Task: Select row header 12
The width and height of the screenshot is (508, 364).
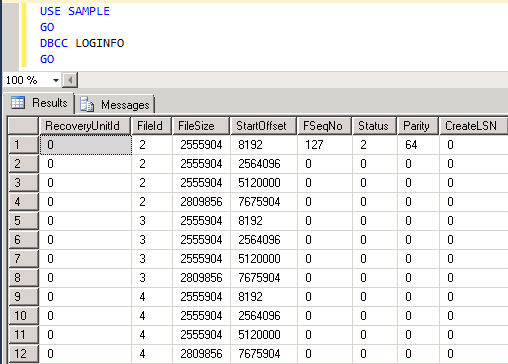Action: pos(23,354)
